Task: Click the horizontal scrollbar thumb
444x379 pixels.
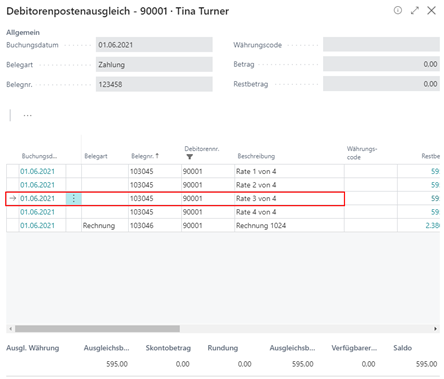Action: [97, 329]
